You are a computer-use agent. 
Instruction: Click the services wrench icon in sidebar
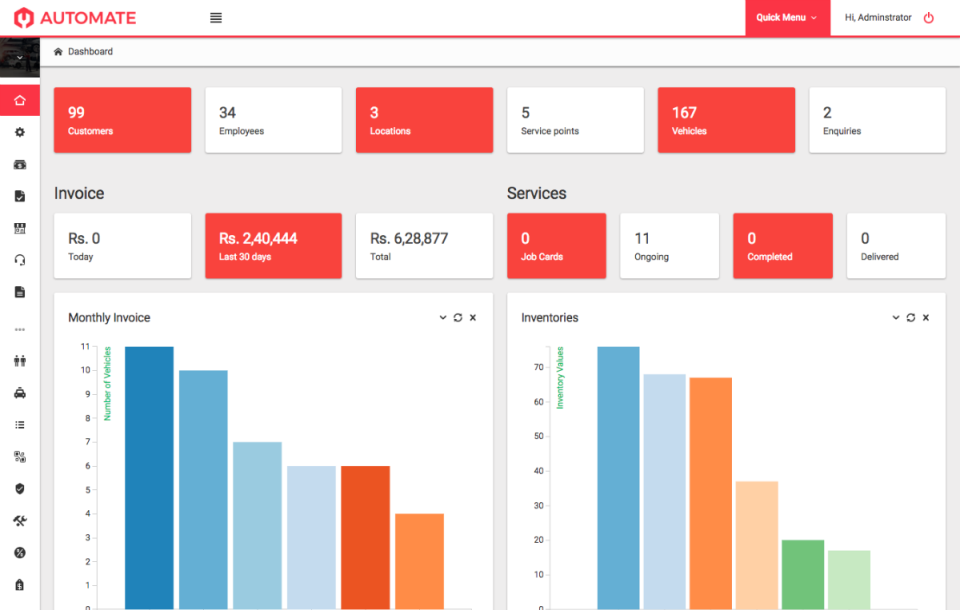click(x=20, y=519)
